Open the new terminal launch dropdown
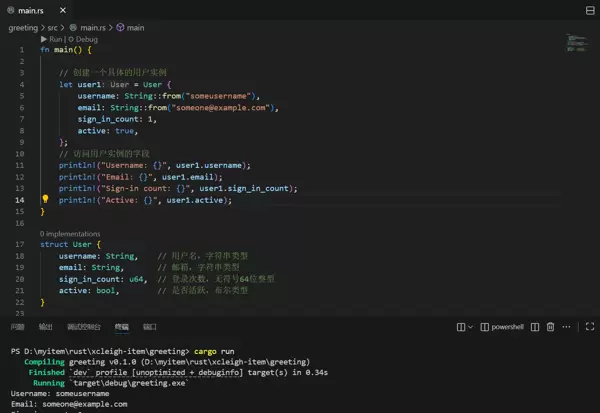600x413 pixels. coord(470,327)
